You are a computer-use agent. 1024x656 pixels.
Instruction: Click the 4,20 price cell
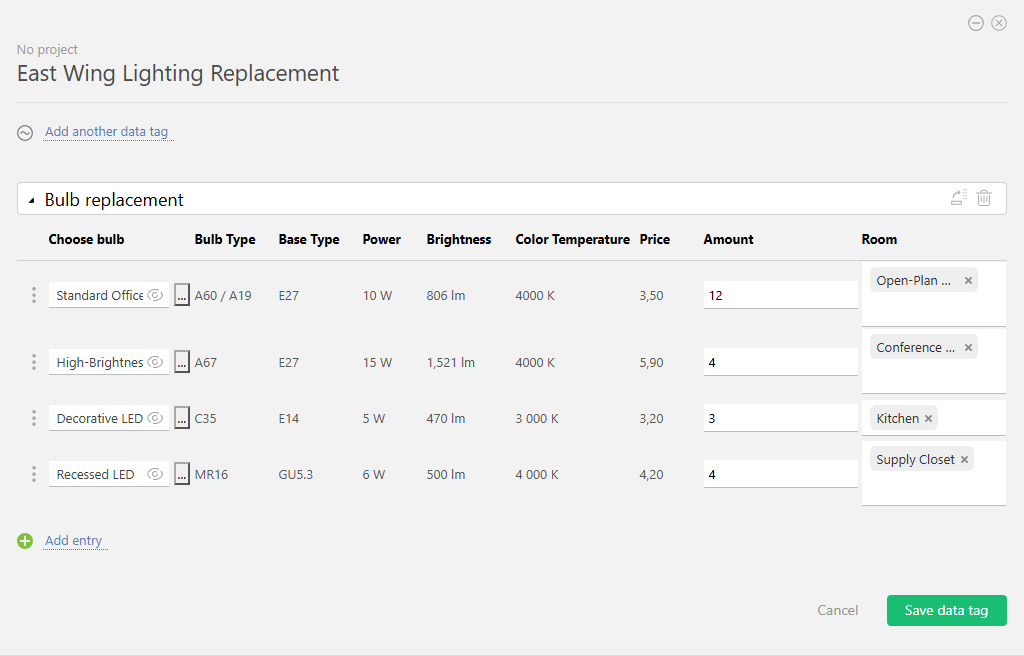tap(651, 474)
